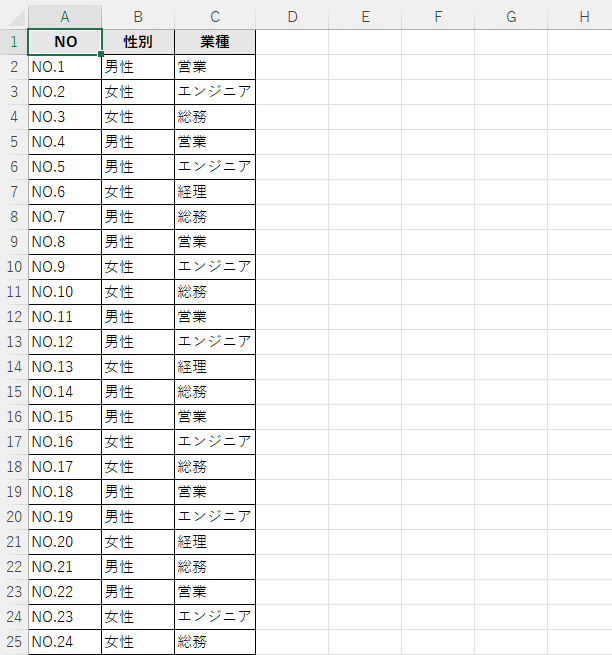Screen dimensions: 612x655
Task: Click cell containing NO.19
Action: click(x=65, y=517)
